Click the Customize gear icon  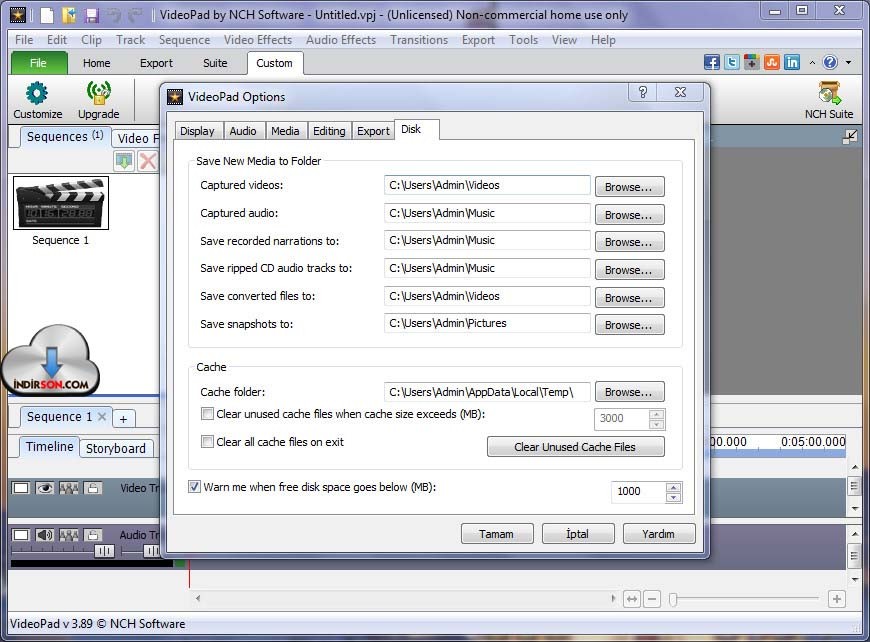point(37,93)
